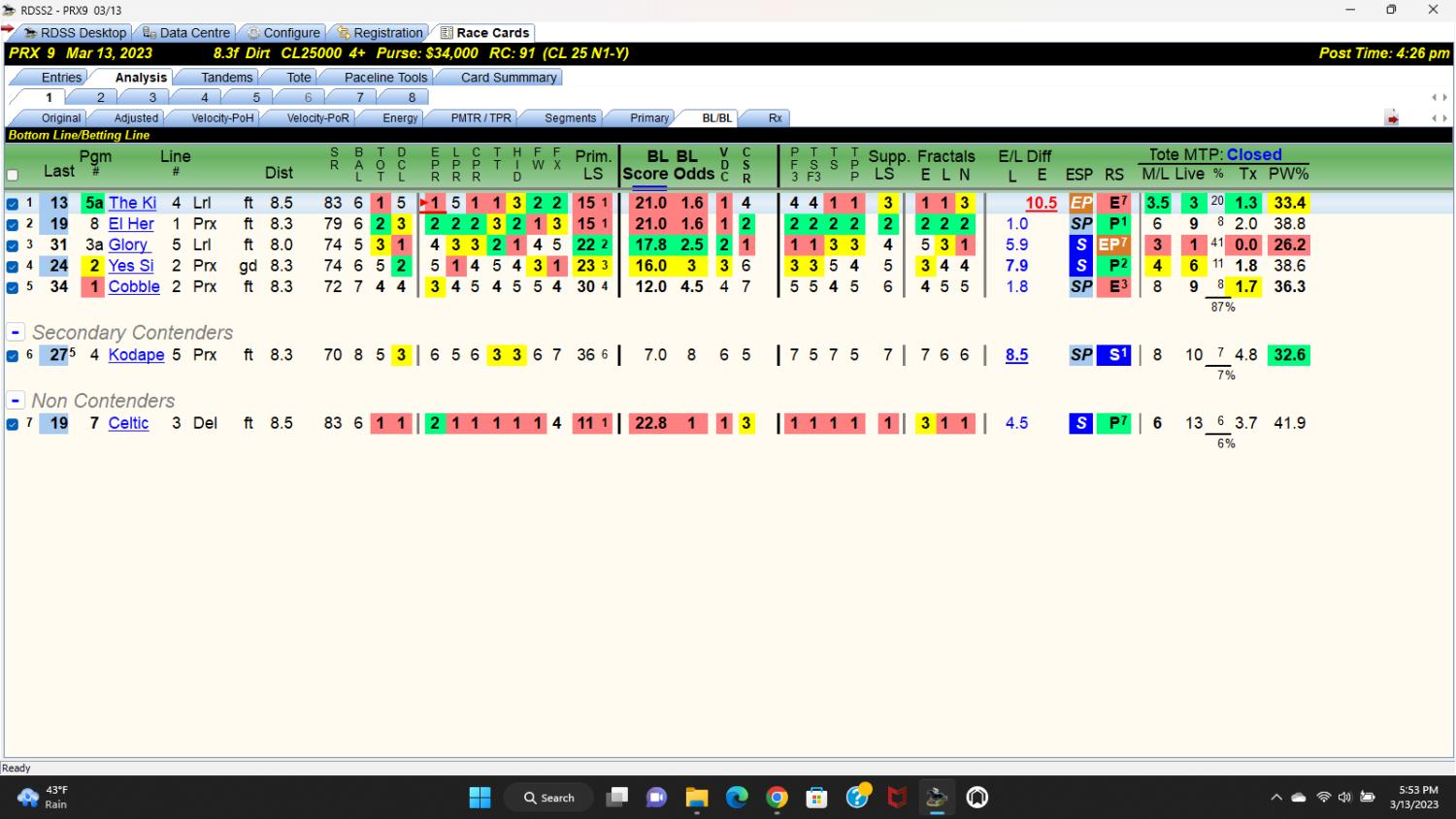Open RDSS Desktop tab
1456x819 pixels.
pos(76,33)
